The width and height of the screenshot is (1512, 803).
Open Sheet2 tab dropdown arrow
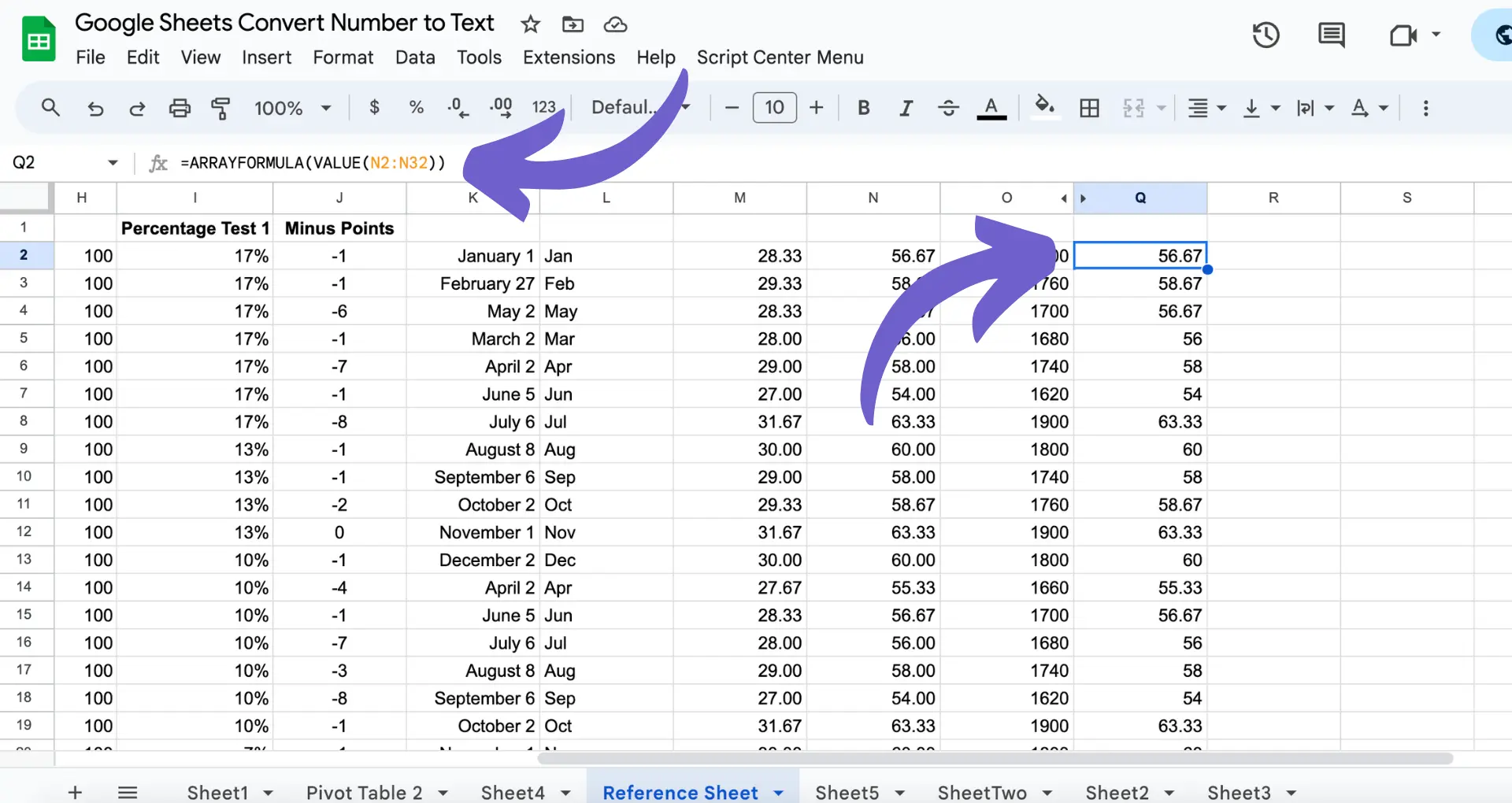pyautogui.click(x=1169, y=793)
